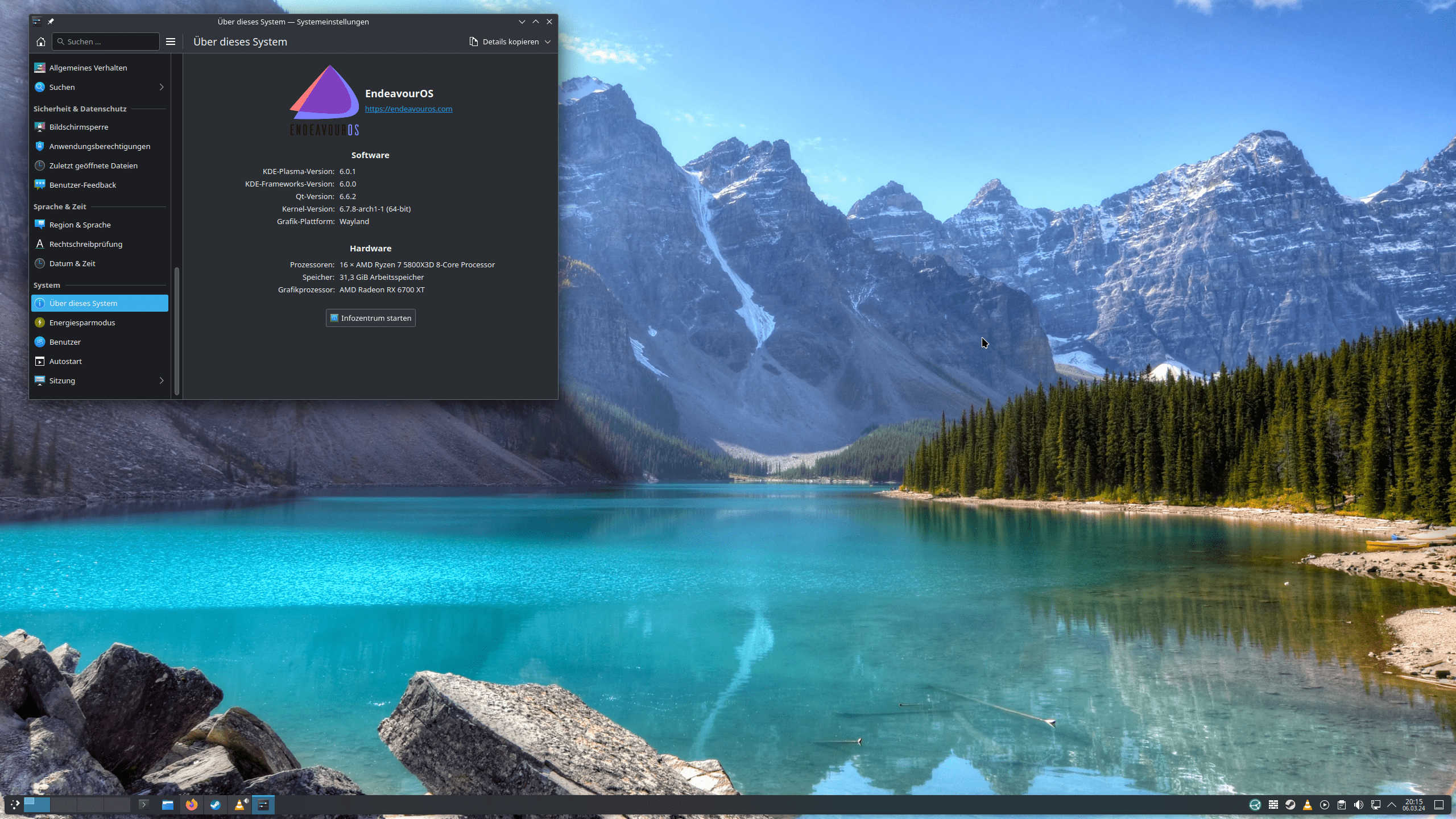Select Region & Sprache
This screenshot has height=819, width=1456.
[x=100, y=225]
